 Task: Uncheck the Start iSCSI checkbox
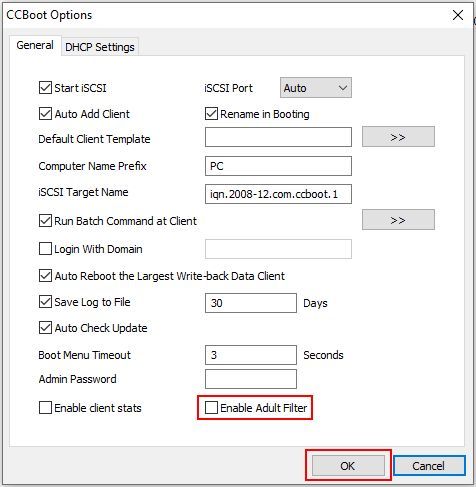click(x=45, y=88)
